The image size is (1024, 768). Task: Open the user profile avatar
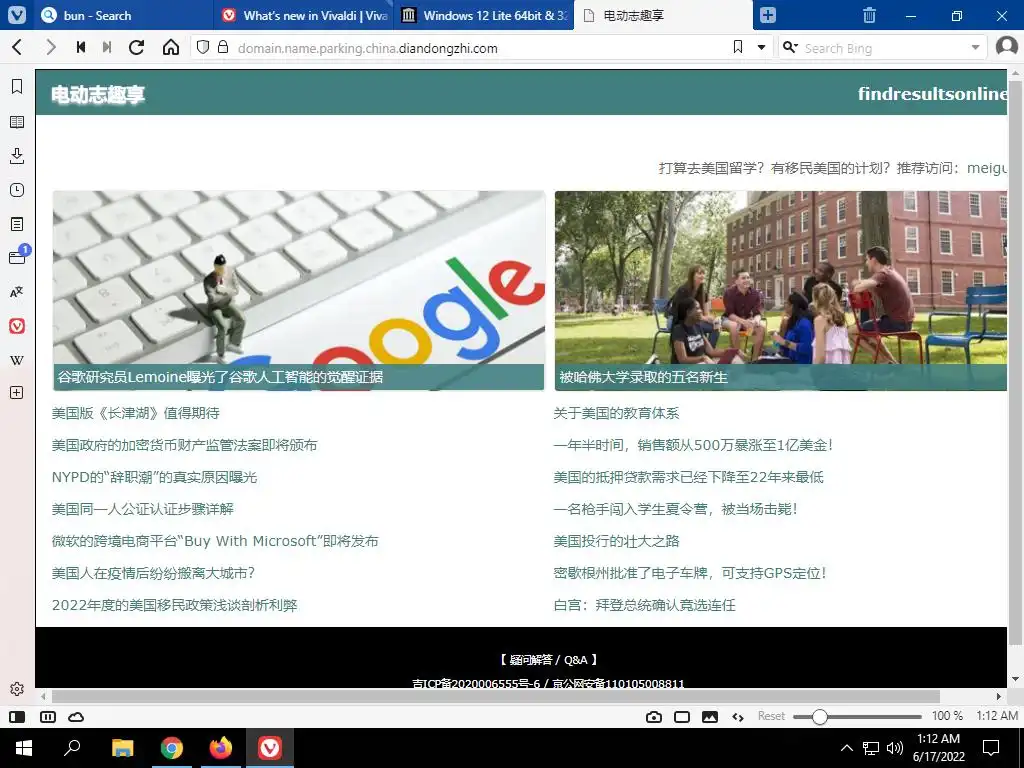[x=1007, y=47]
